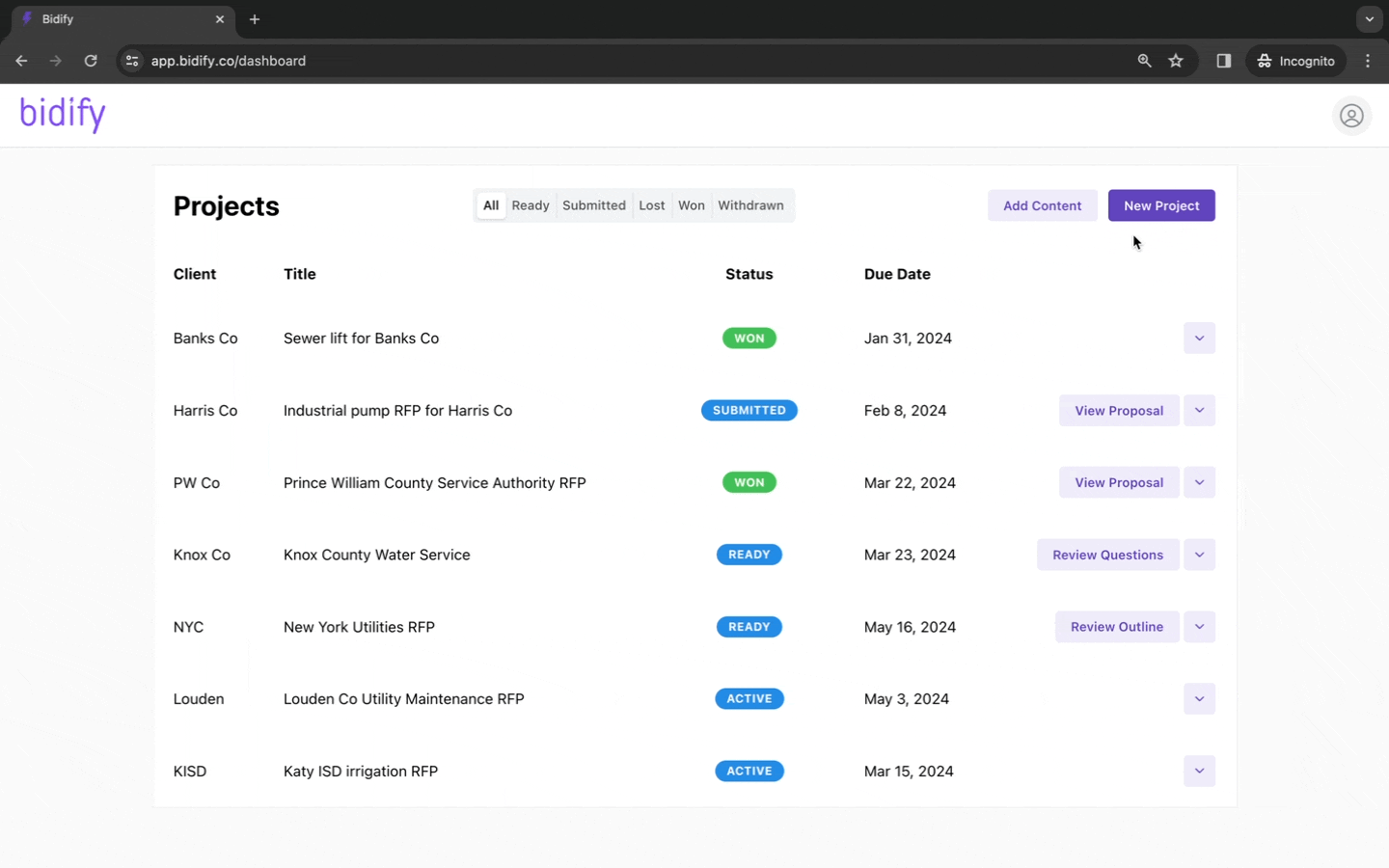Click the New Project button

click(x=1161, y=205)
